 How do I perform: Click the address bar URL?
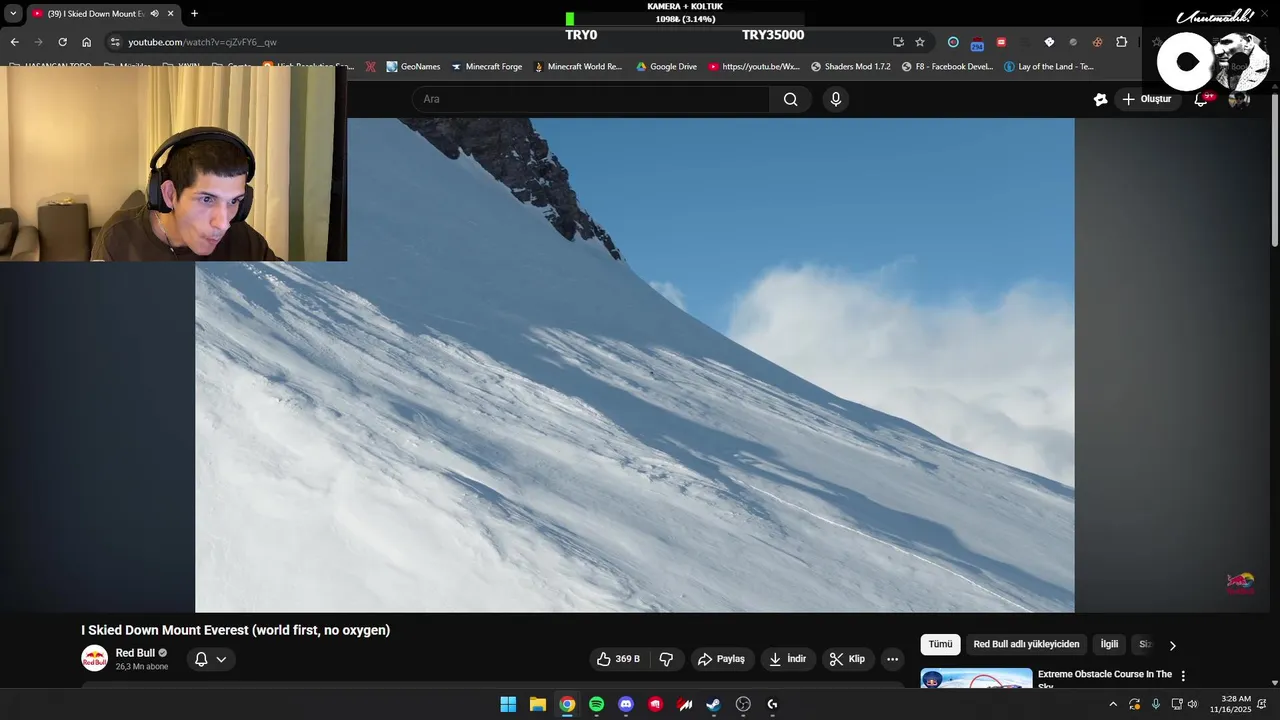202,42
